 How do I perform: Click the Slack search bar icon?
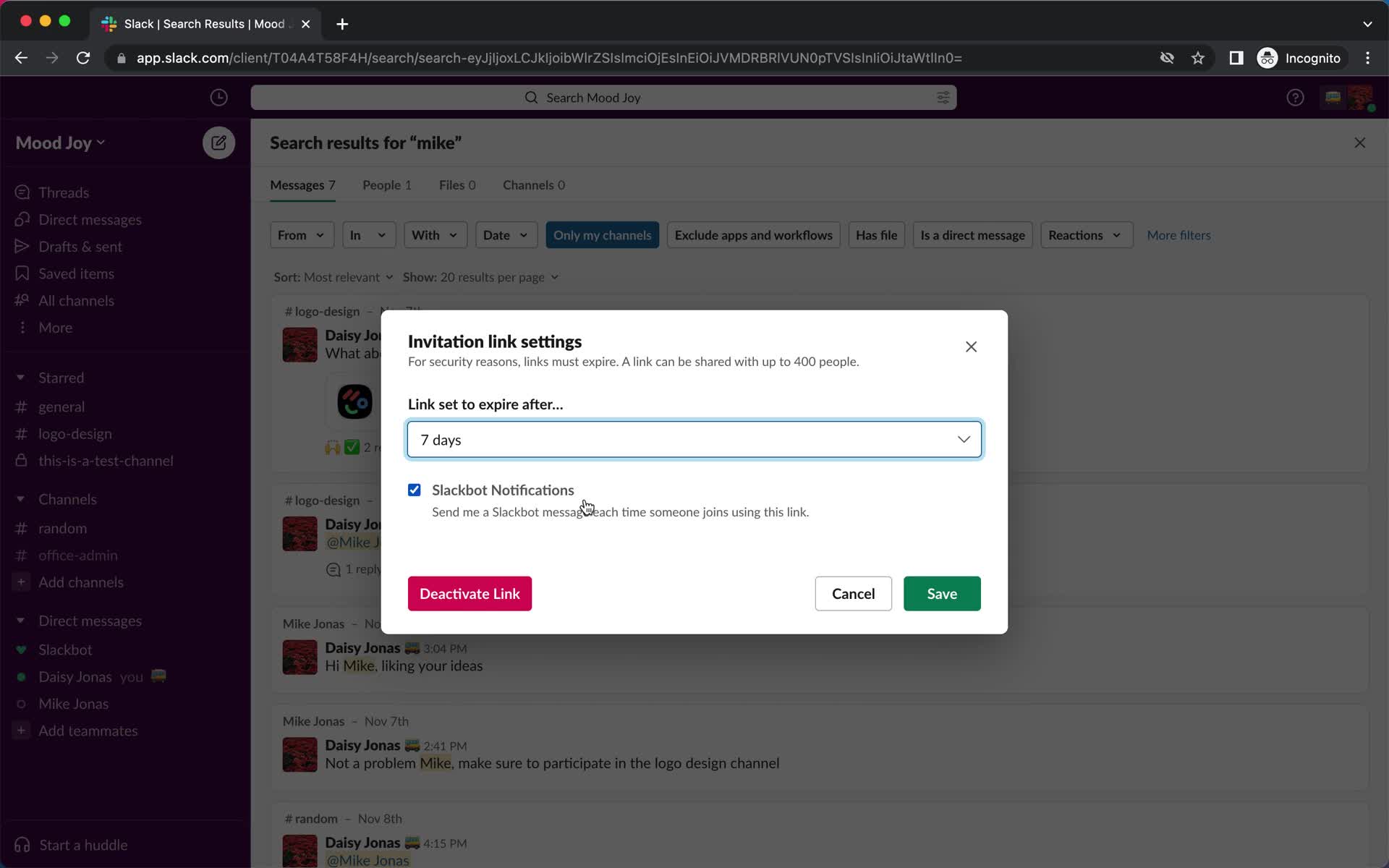tap(532, 97)
